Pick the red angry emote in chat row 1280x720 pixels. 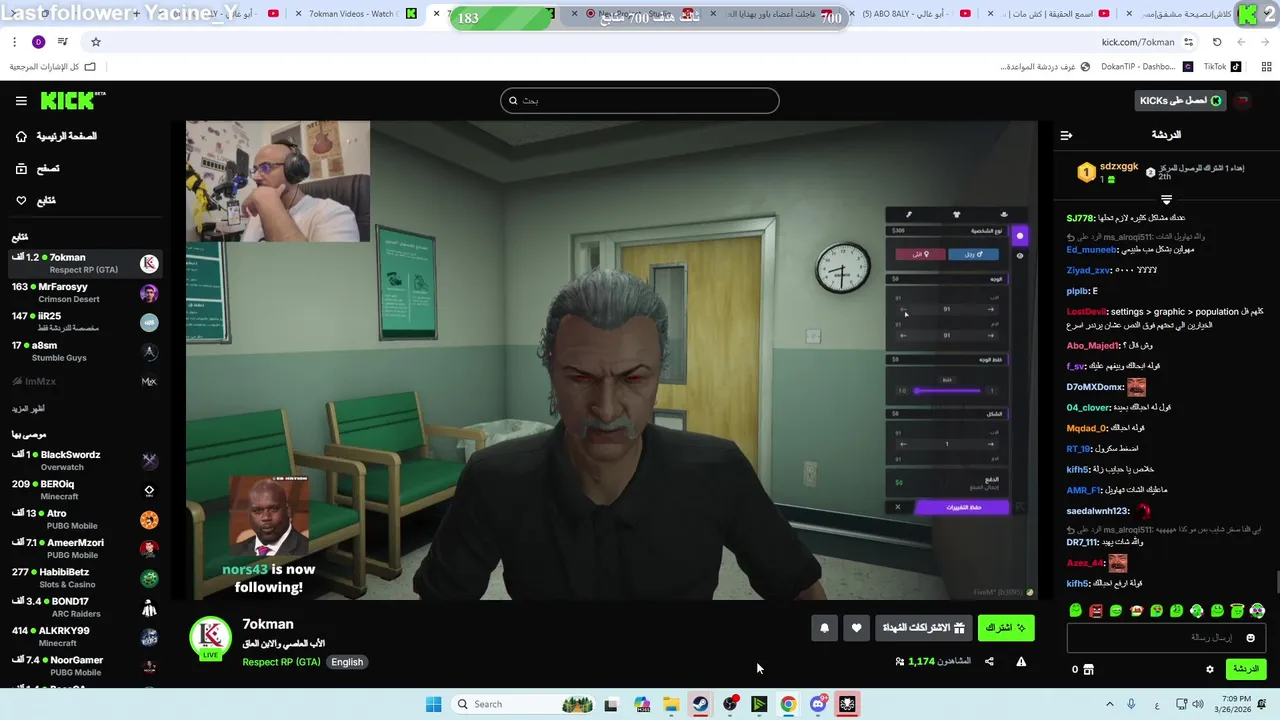click(x=1096, y=610)
